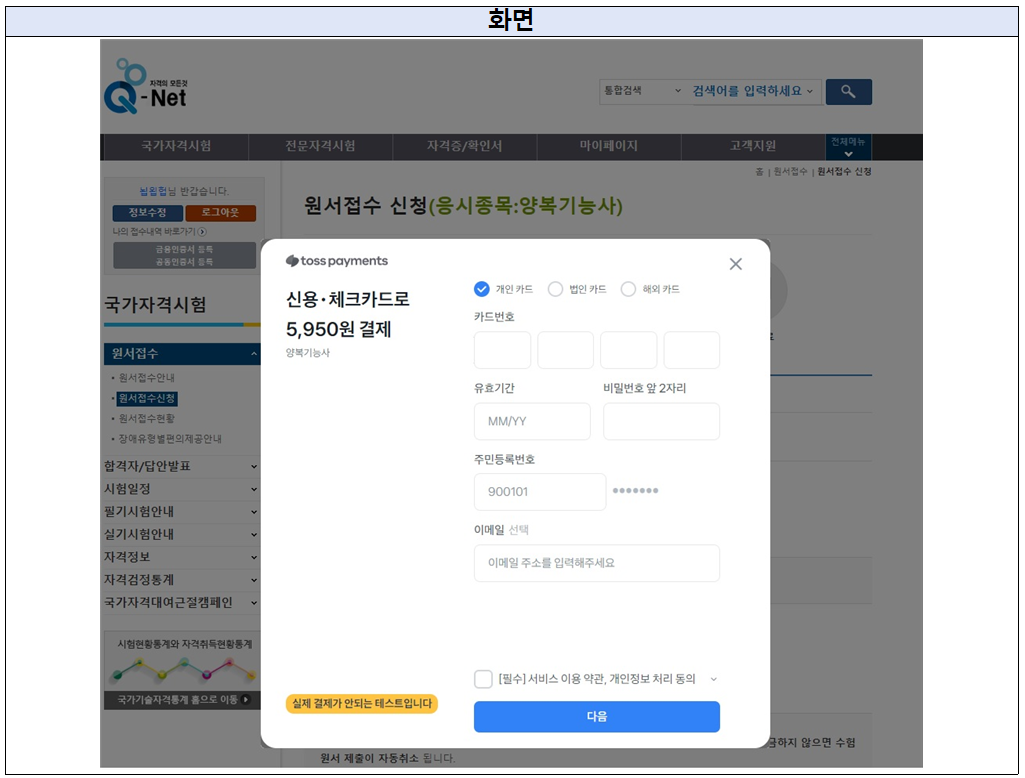Open 원서접수현황 sidebar link

[146, 418]
